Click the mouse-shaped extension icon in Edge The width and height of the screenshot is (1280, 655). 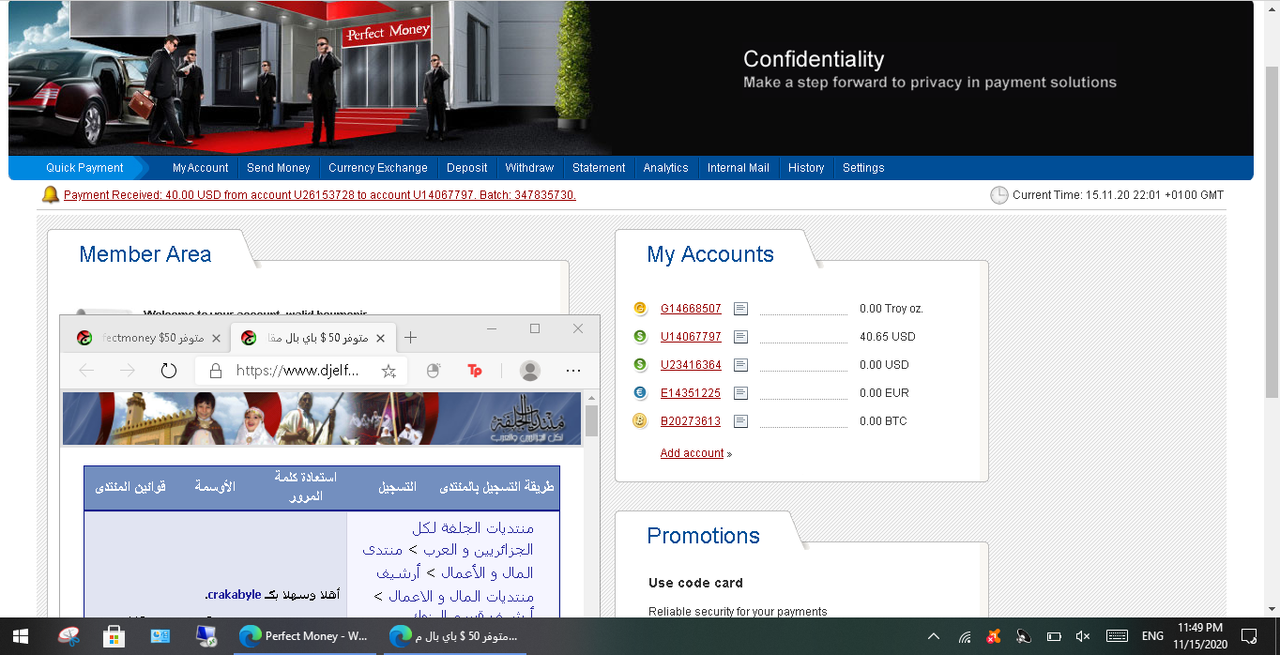[433, 371]
